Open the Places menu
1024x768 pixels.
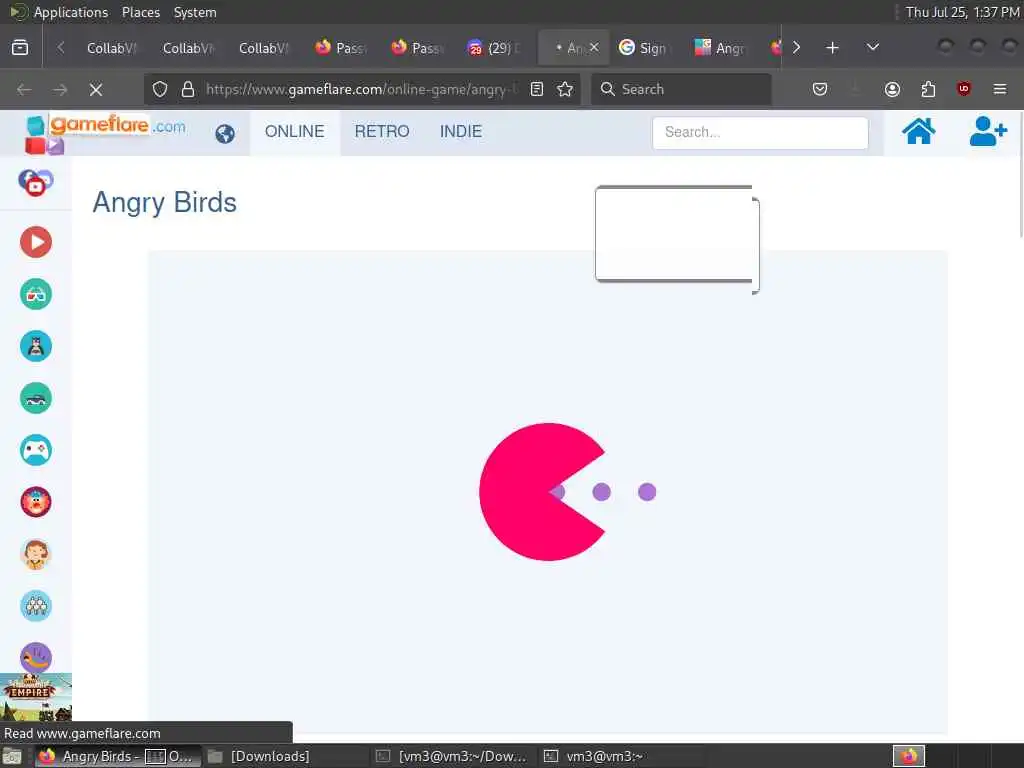coord(141,12)
